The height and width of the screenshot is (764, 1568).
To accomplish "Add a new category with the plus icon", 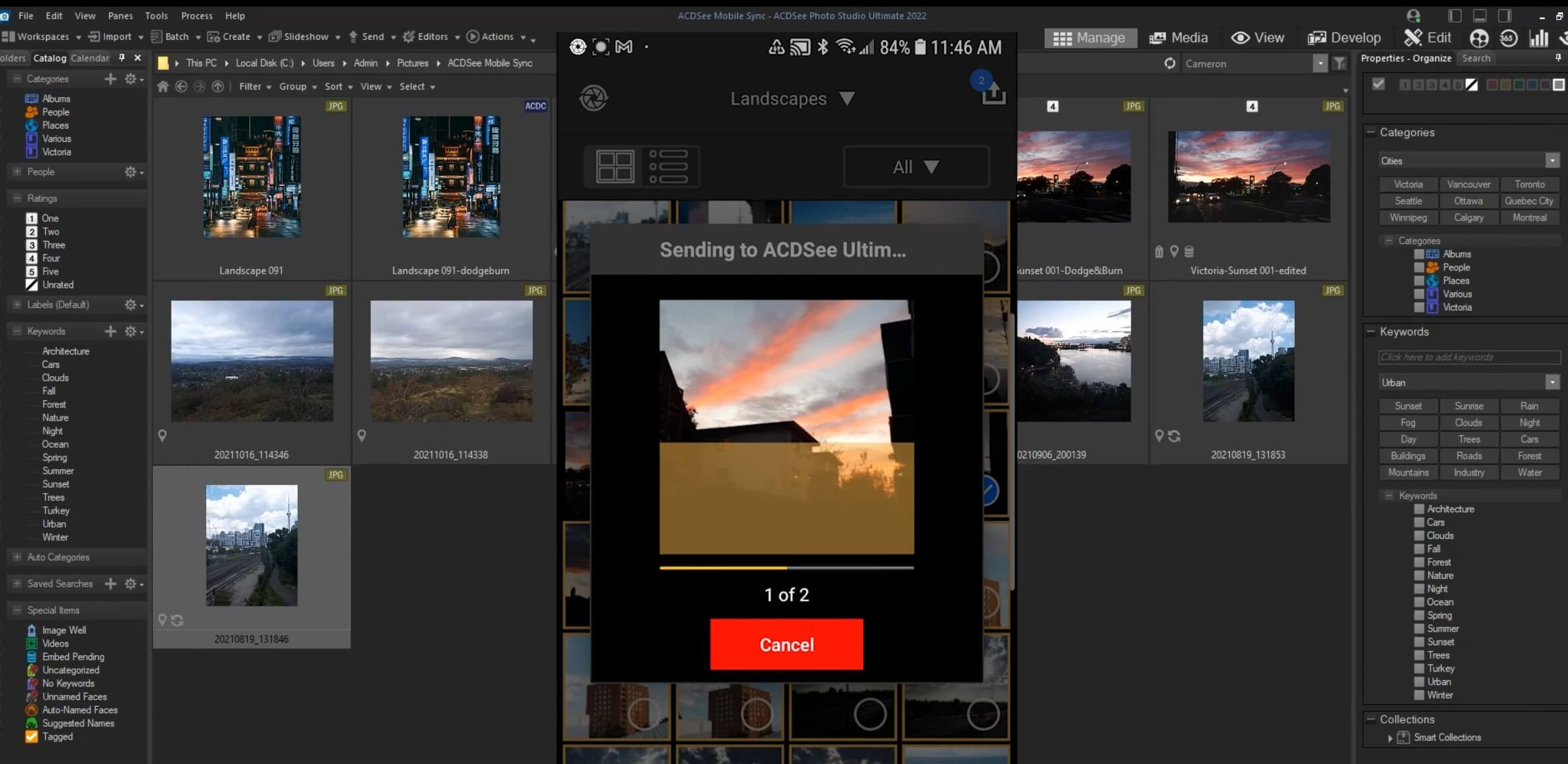I will coord(110,79).
